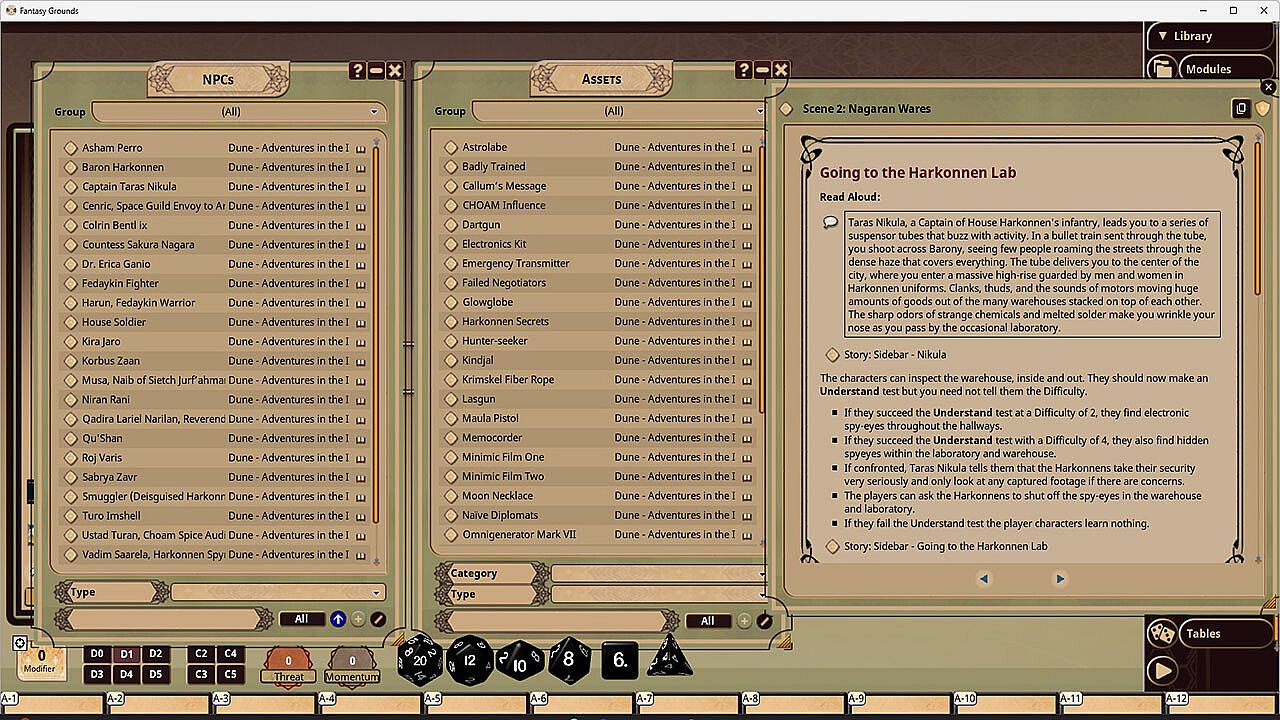
Task: Click the edit pencil icon in NPCs window
Action: 378,619
